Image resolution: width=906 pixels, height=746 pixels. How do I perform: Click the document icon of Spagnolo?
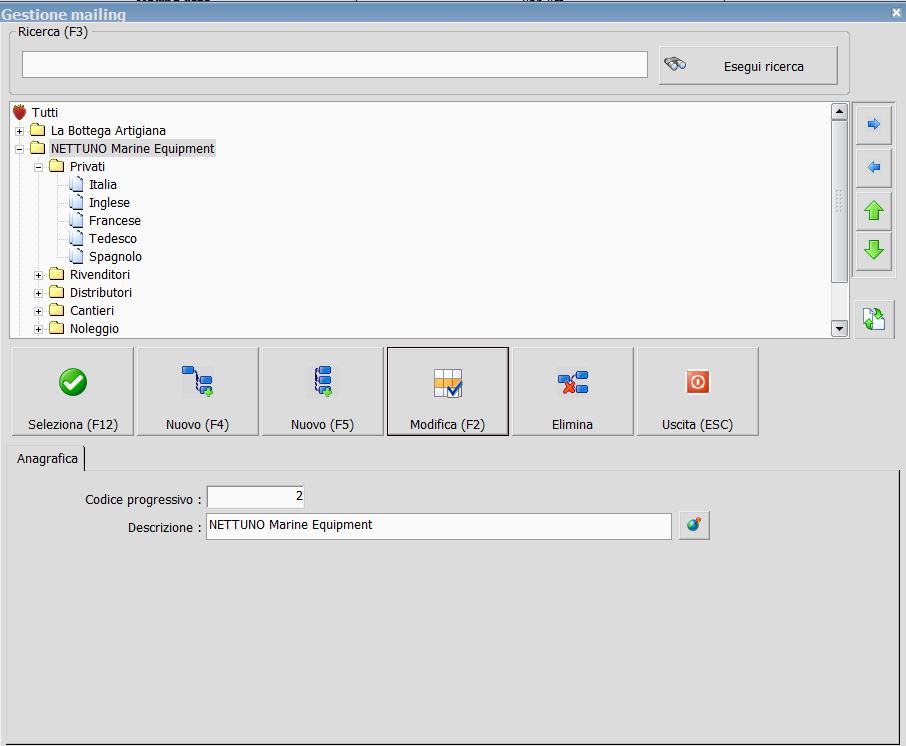point(76,255)
